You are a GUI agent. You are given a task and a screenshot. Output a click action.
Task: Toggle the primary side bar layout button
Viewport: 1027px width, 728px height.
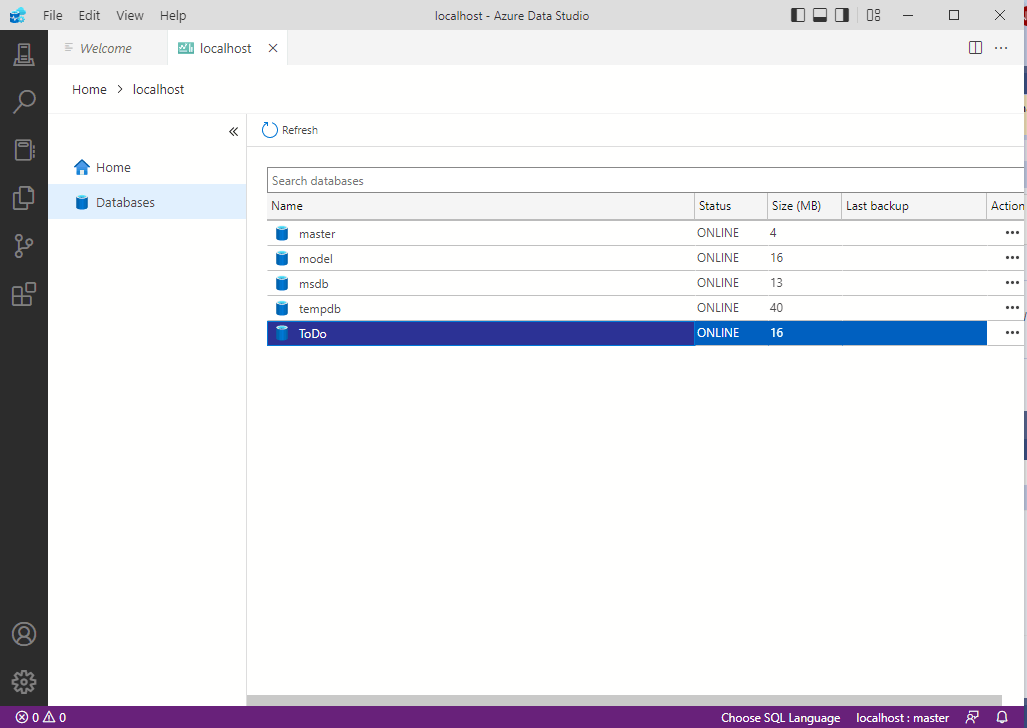coord(798,15)
